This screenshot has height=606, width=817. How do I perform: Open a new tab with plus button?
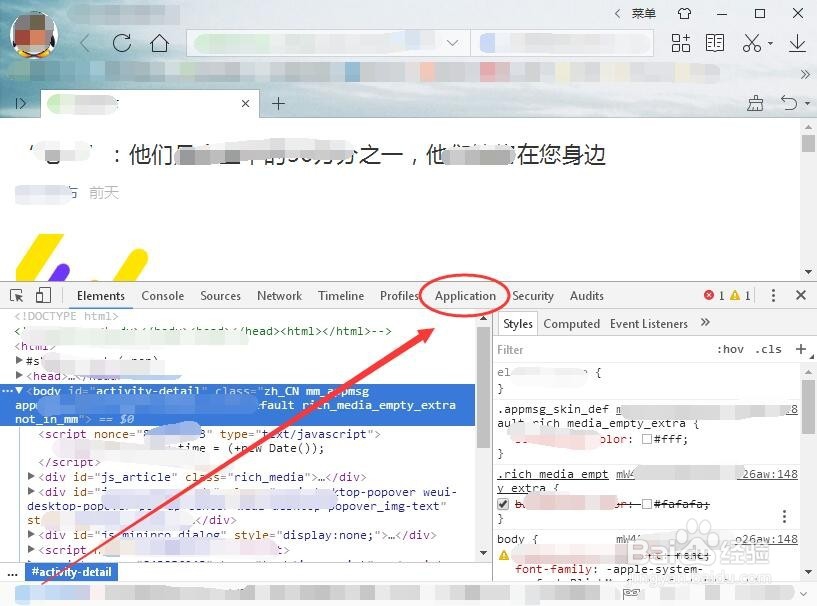[279, 104]
